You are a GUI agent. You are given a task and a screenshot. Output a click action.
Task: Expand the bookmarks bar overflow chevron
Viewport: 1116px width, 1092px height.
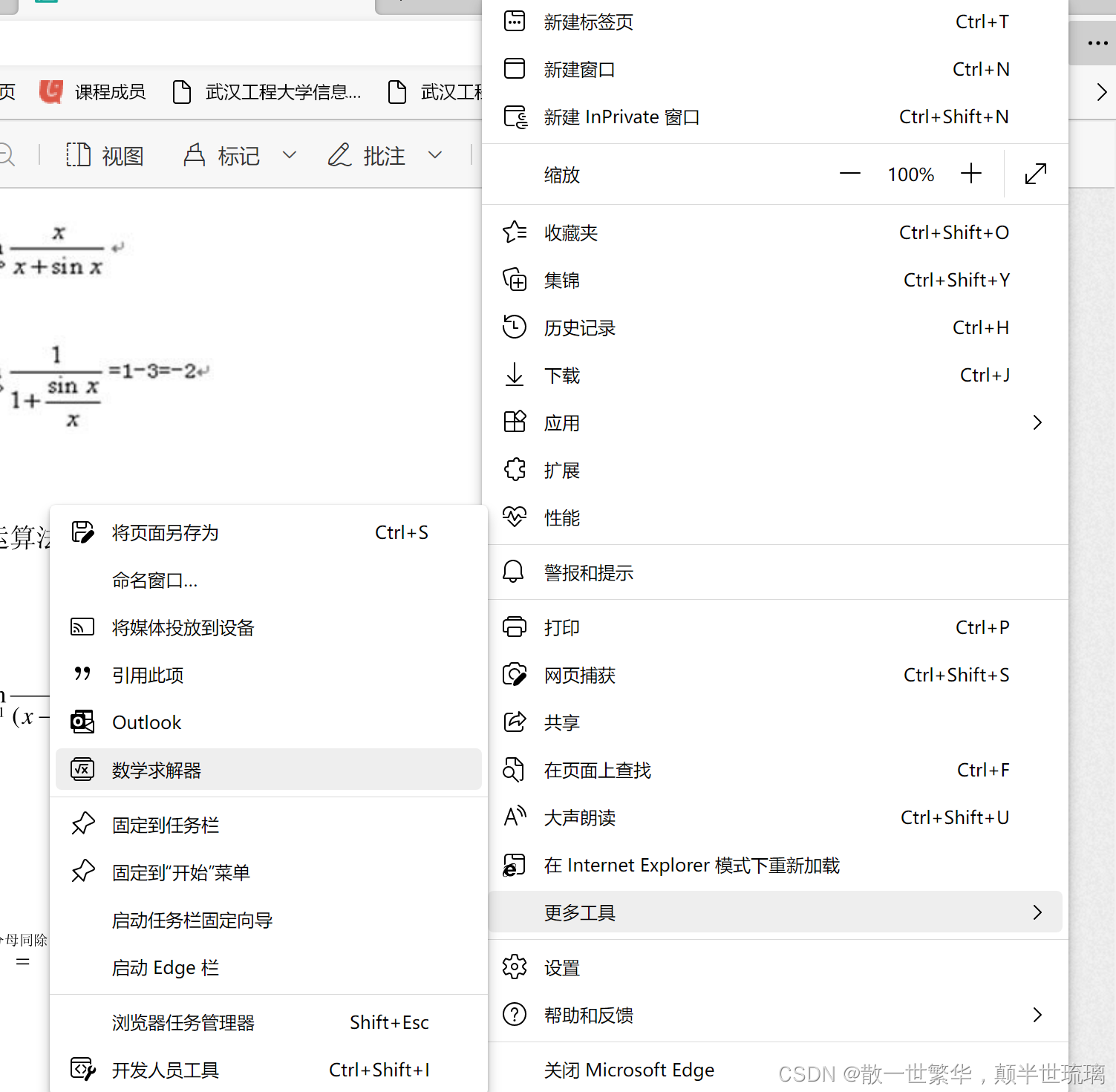click(x=1102, y=93)
